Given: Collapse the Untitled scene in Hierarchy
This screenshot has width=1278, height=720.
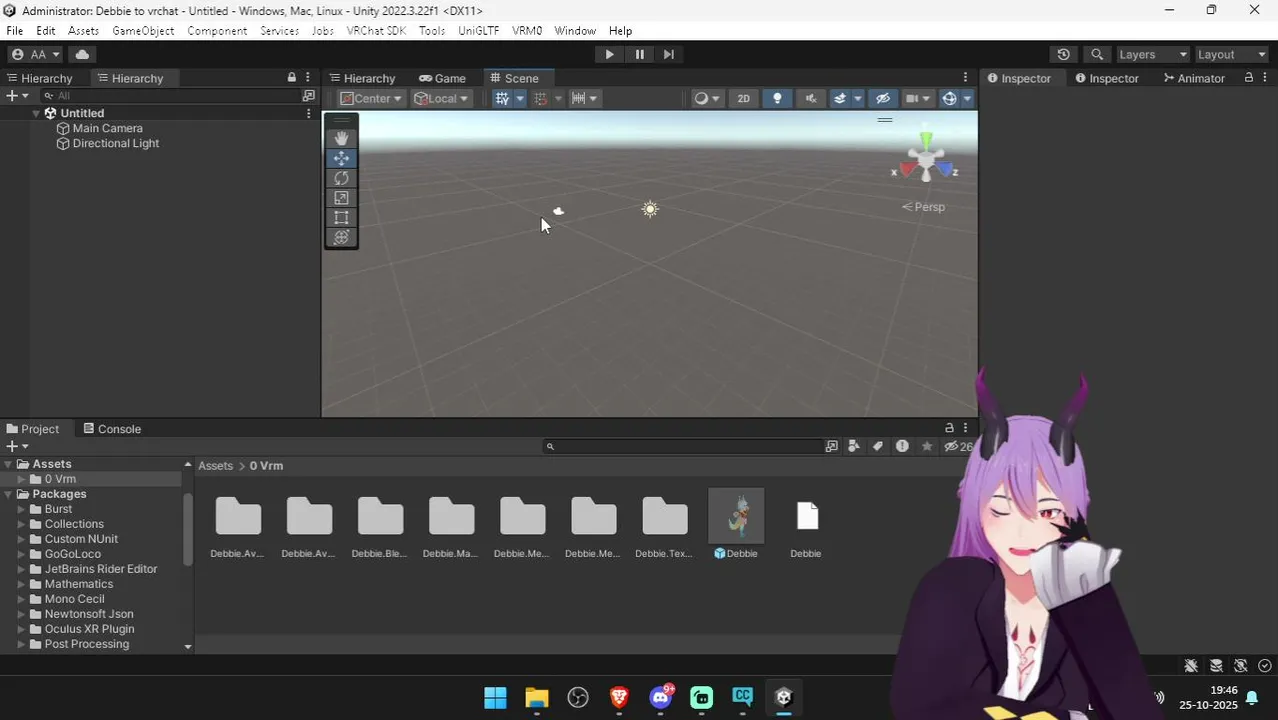Looking at the screenshot, I should (36, 113).
